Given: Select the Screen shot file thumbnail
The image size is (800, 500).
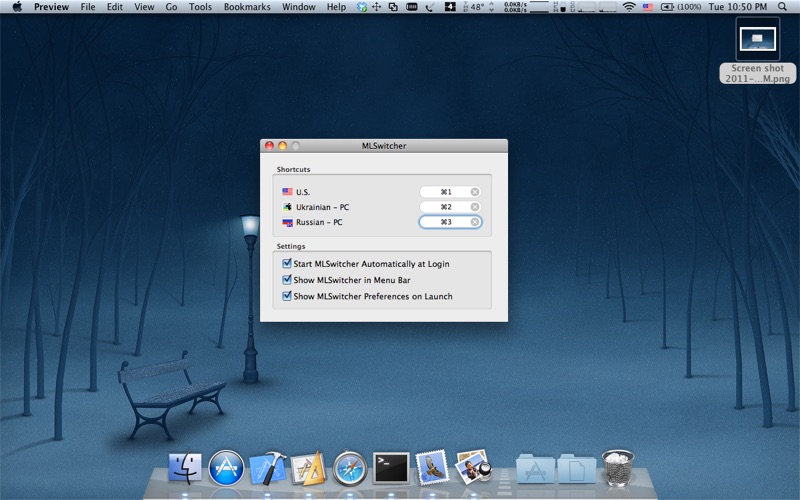Looking at the screenshot, I should [x=758, y=39].
